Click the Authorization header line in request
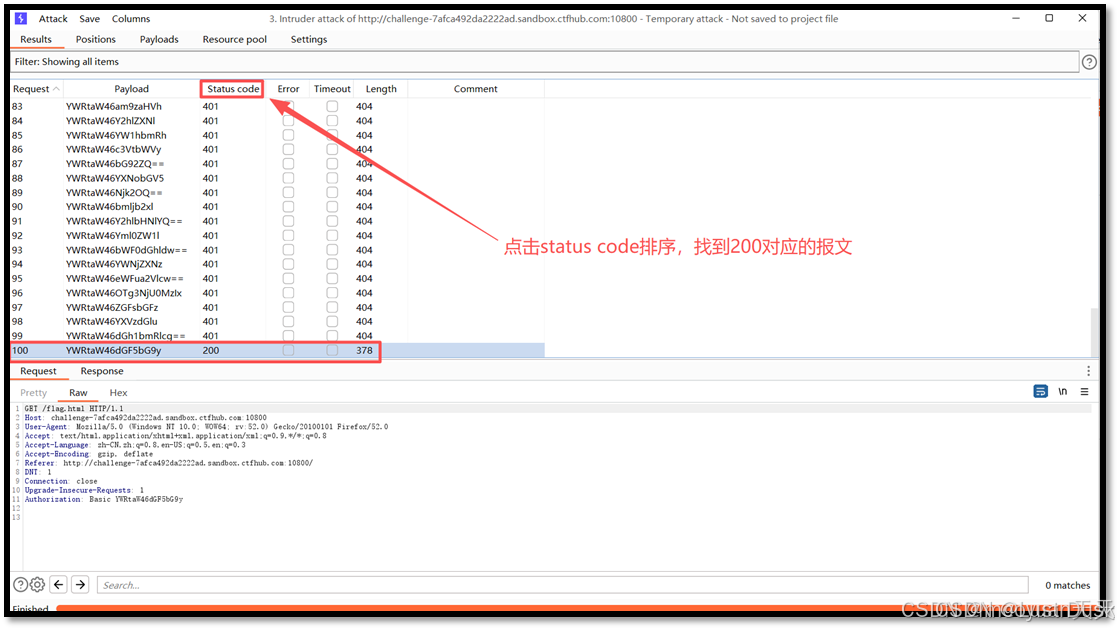This screenshot has width=1119, height=630. pyautogui.click(x=104, y=499)
